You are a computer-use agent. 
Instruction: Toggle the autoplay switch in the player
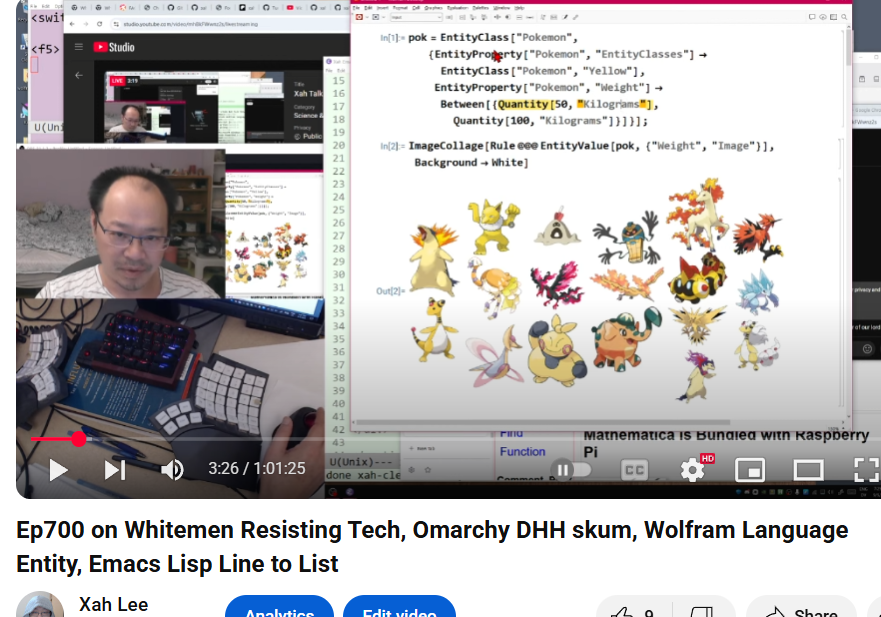pyautogui.click(x=571, y=469)
